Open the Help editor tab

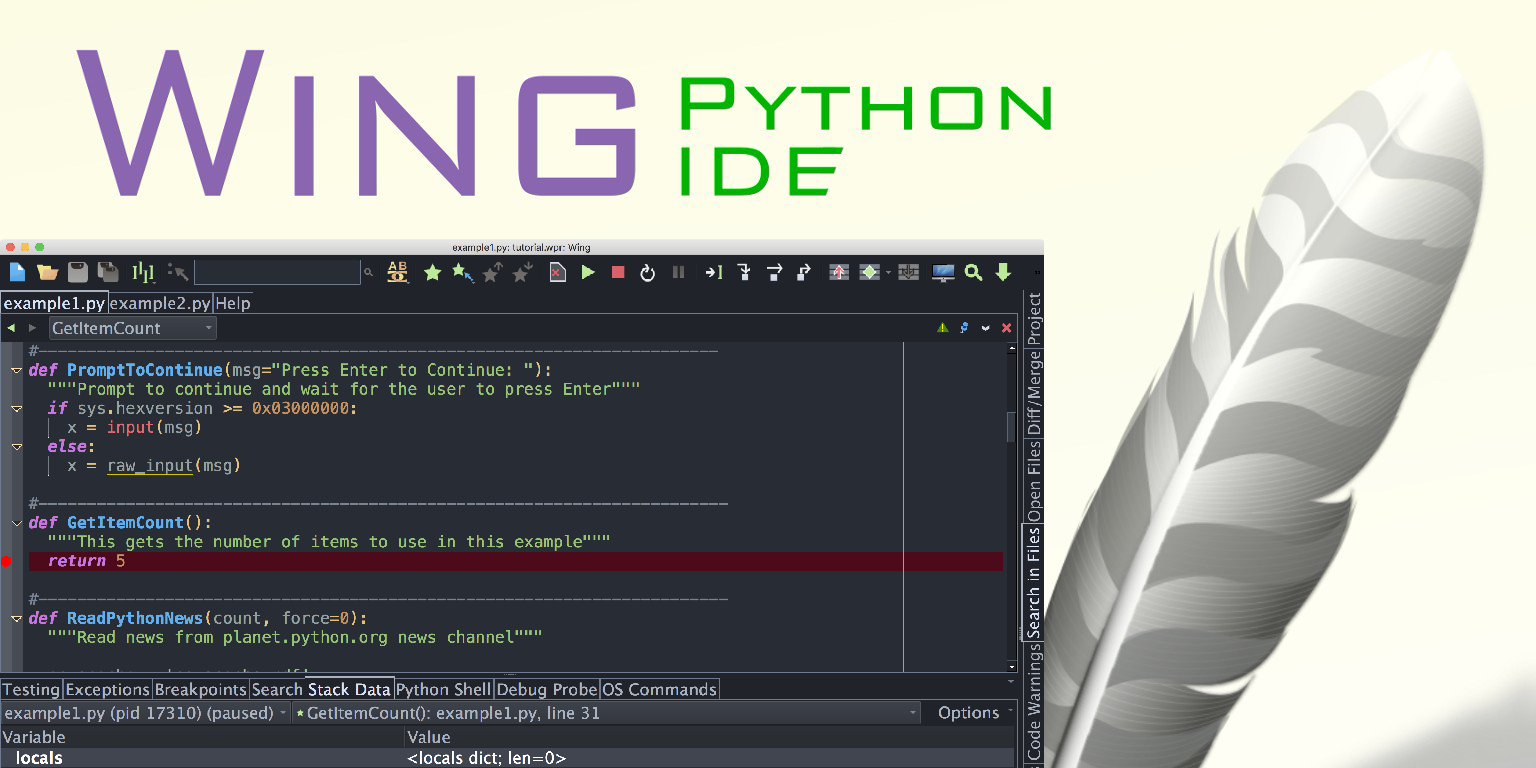[233, 303]
